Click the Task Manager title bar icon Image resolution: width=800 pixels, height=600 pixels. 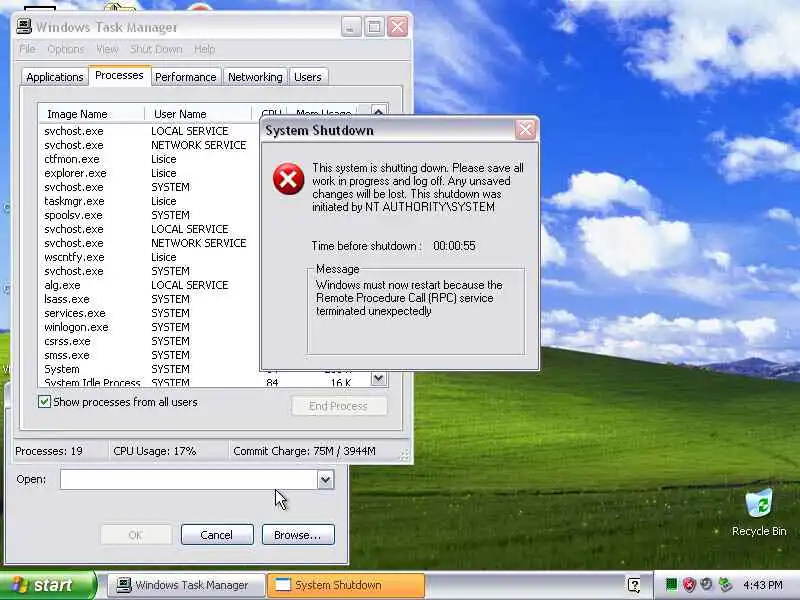pos(24,27)
